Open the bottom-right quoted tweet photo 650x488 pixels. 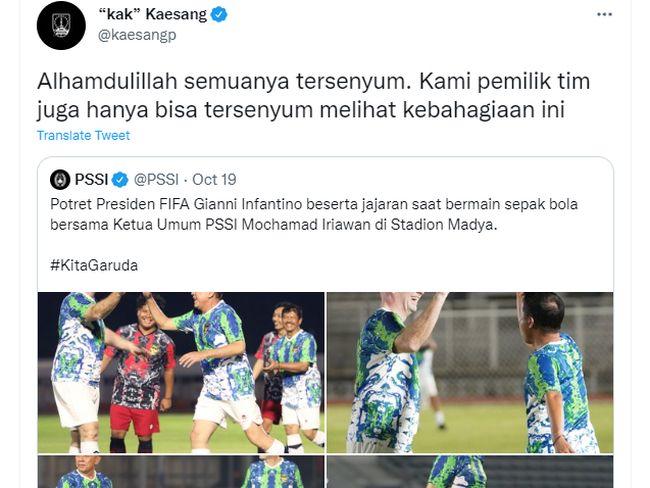click(x=470, y=472)
